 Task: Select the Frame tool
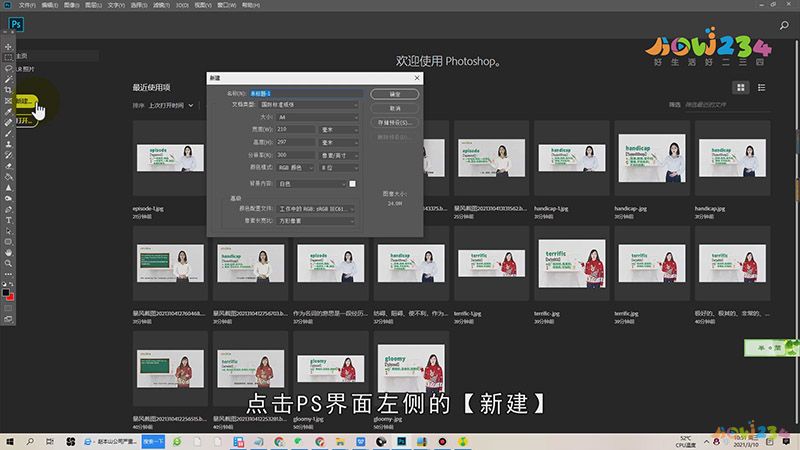[x=8, y=101]
